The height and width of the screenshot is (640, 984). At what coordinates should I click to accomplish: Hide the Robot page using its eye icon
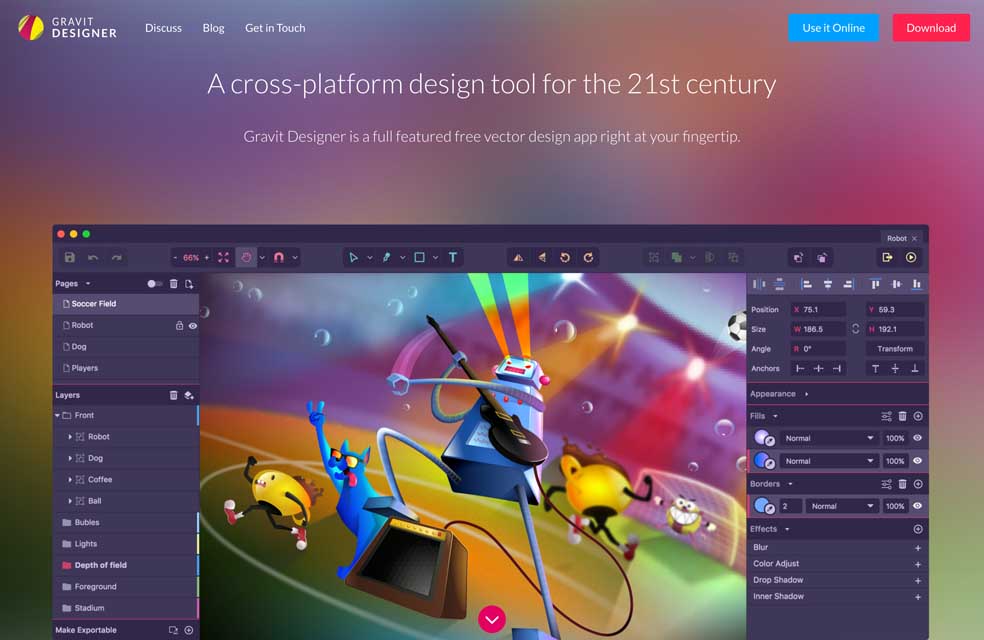coord(193,325)
